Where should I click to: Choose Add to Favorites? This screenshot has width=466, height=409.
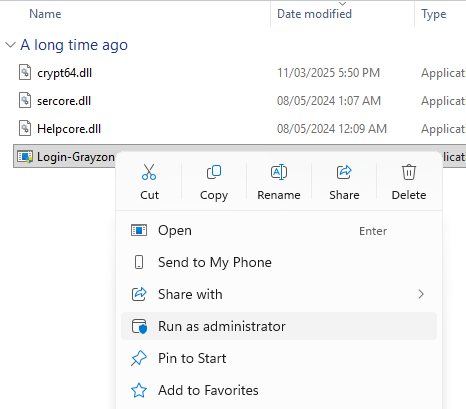point(279,390)
